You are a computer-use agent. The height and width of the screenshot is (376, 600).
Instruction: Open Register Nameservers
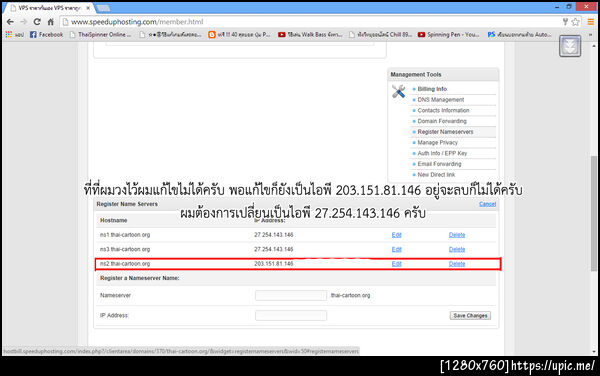(x=445, y=132)
